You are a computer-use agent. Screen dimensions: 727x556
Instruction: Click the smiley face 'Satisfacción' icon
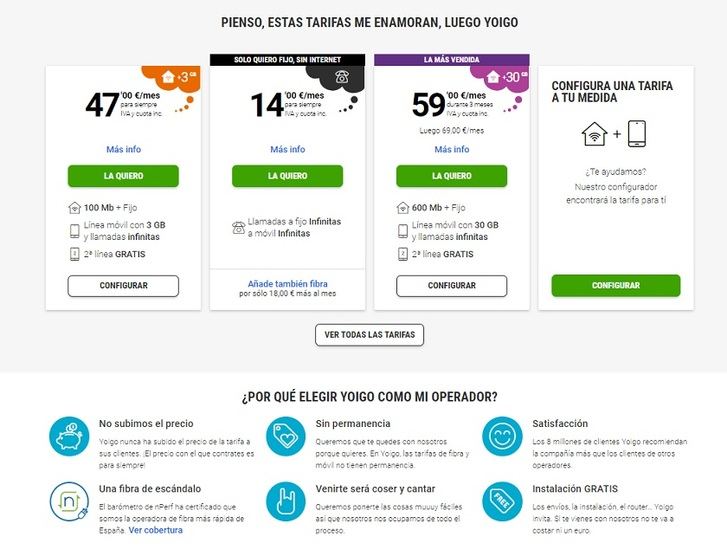[x=501, y=437]
